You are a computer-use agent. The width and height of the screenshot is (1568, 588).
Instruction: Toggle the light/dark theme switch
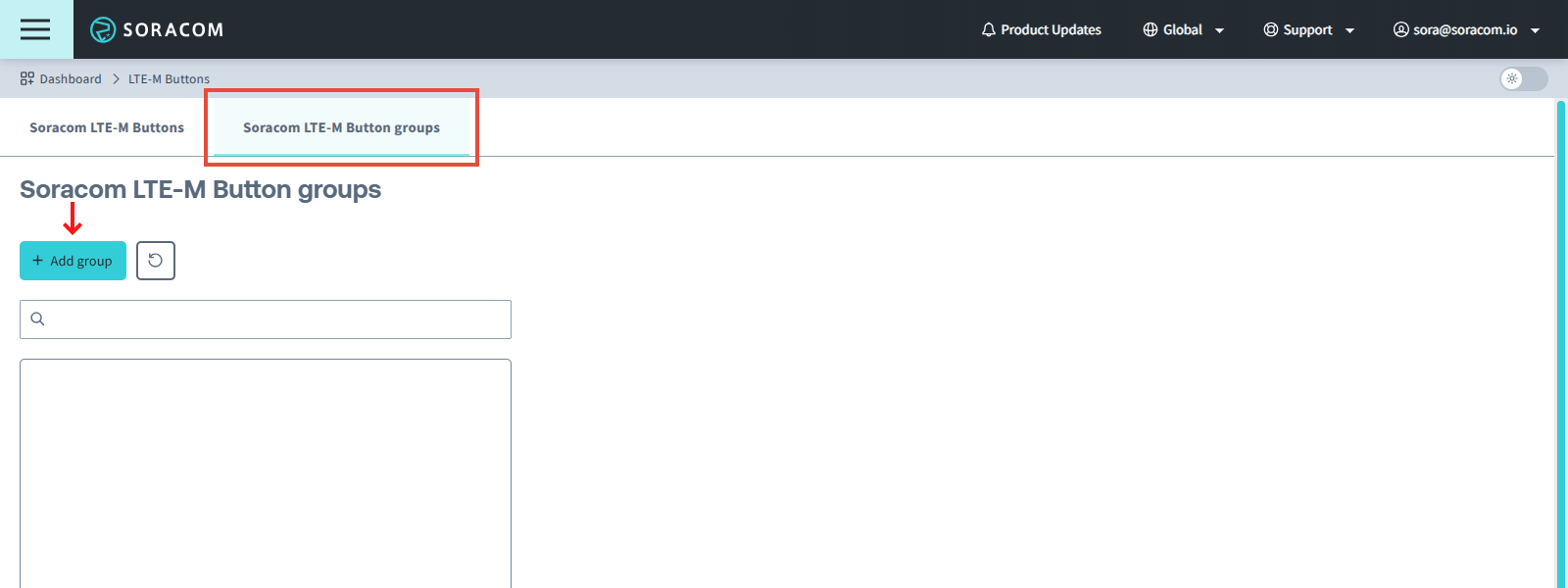point(1523,78)
